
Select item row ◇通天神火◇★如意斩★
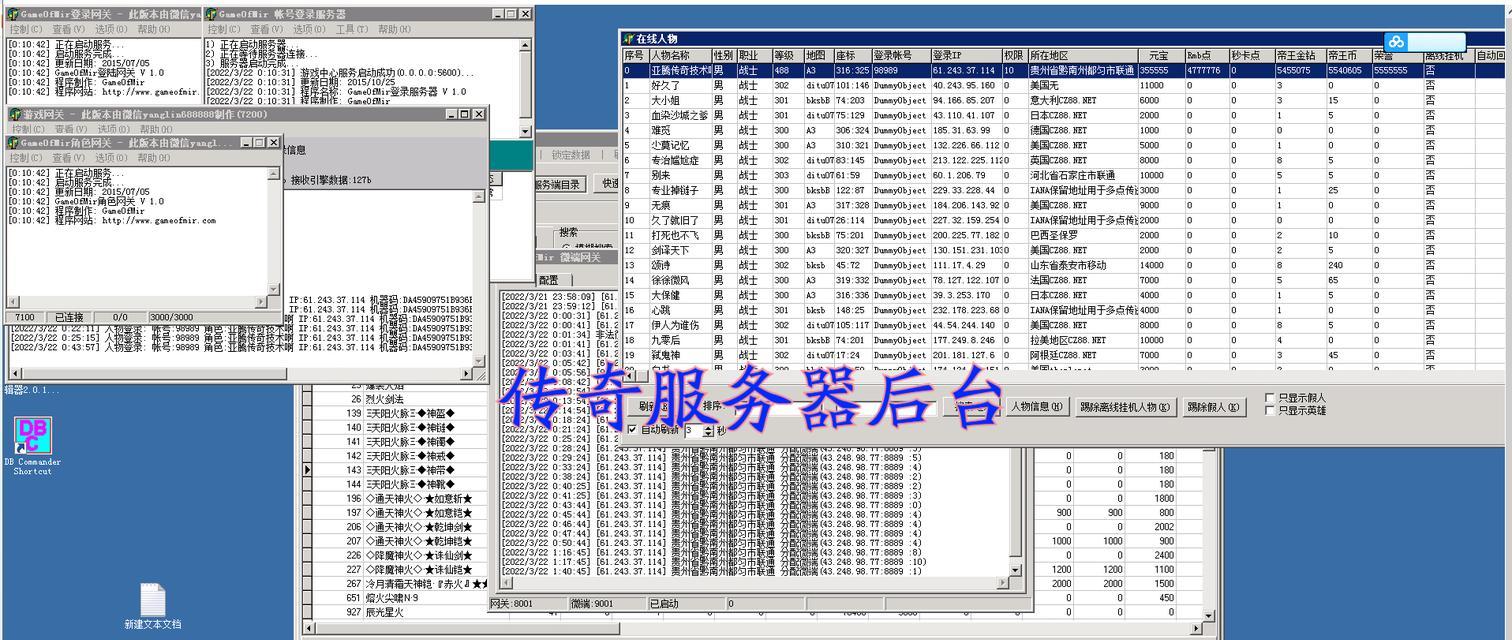click(x=400, y=499)
